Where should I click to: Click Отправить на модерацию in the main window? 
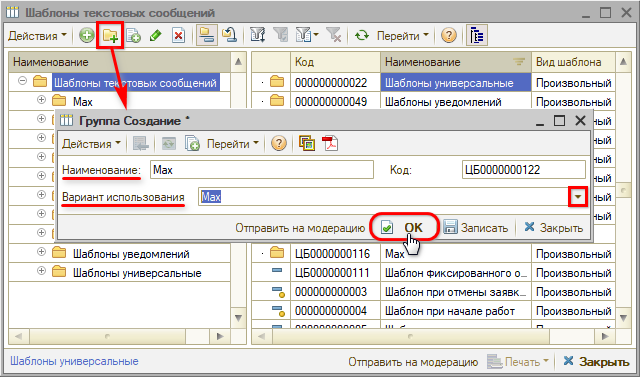pos(413,362)
